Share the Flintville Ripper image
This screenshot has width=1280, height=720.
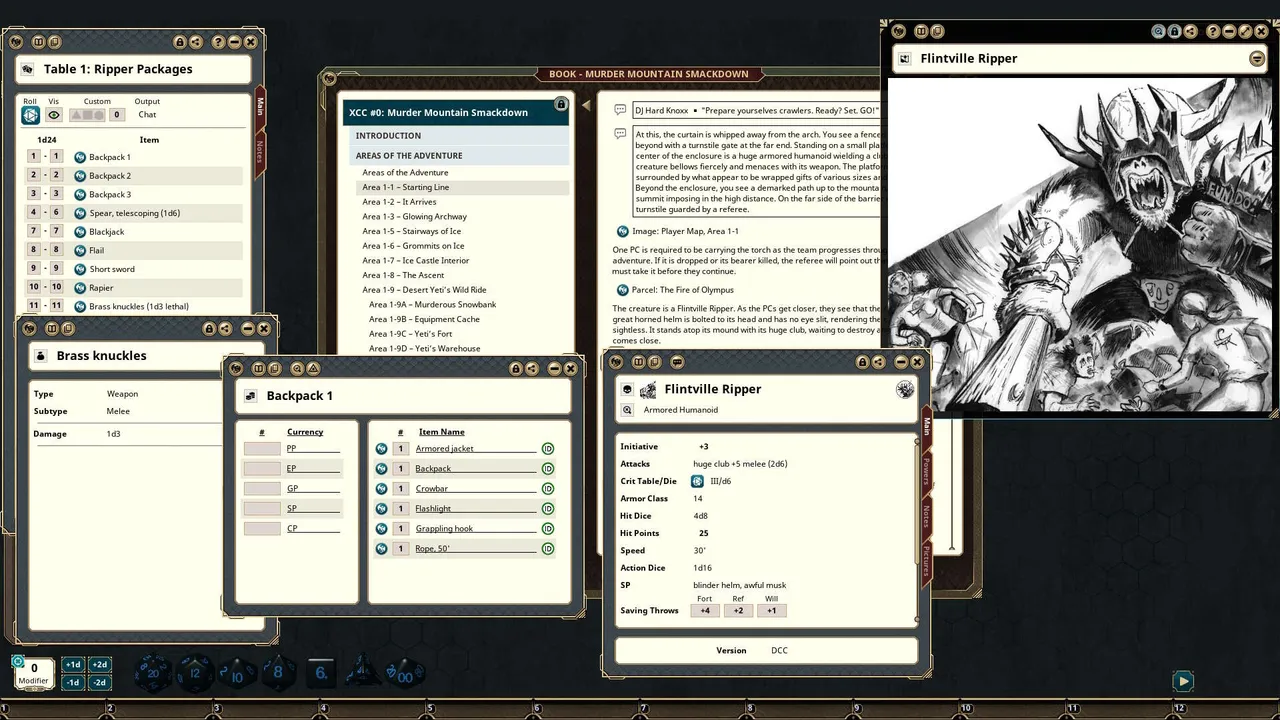[1190, 32]
